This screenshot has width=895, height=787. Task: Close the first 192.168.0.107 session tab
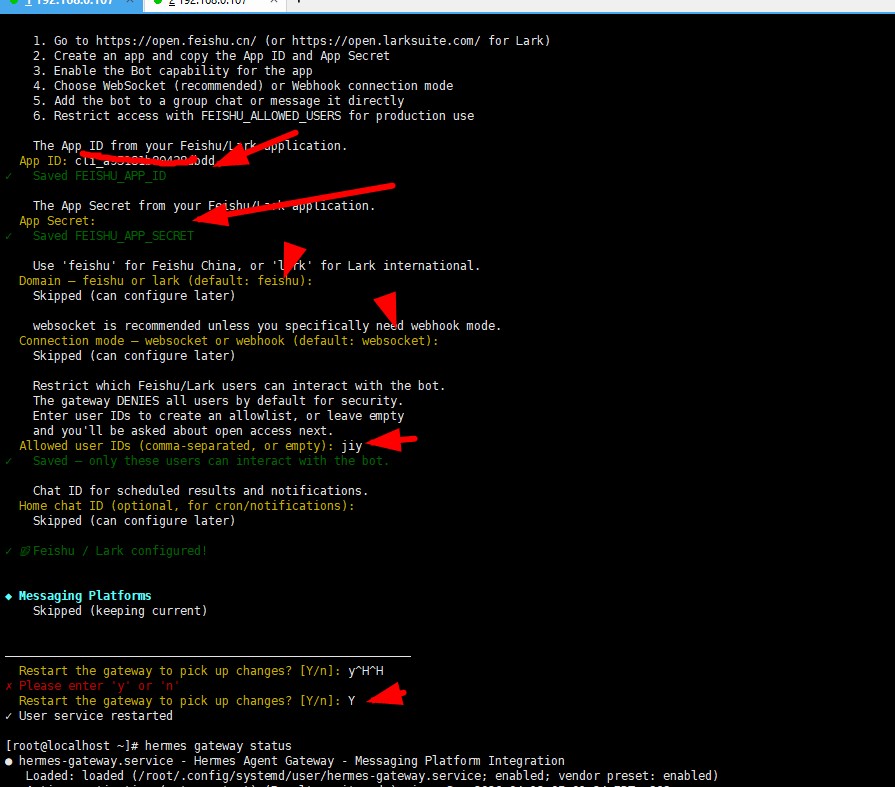(130, 2)
